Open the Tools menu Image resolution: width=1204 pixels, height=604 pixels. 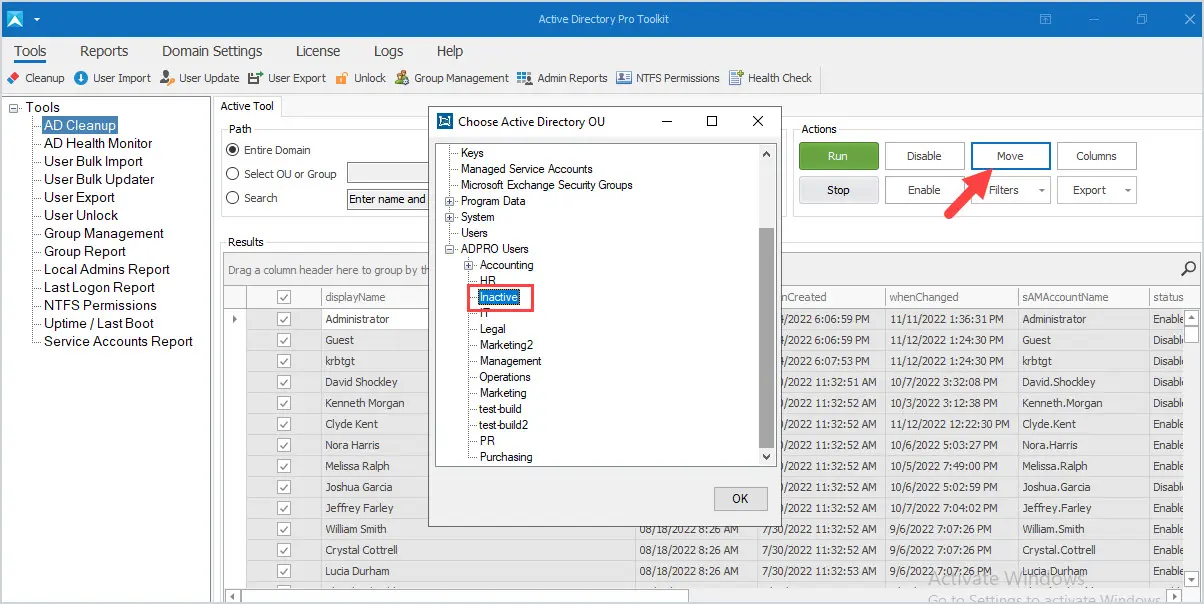pyautogui.click(x=30, y=51)
